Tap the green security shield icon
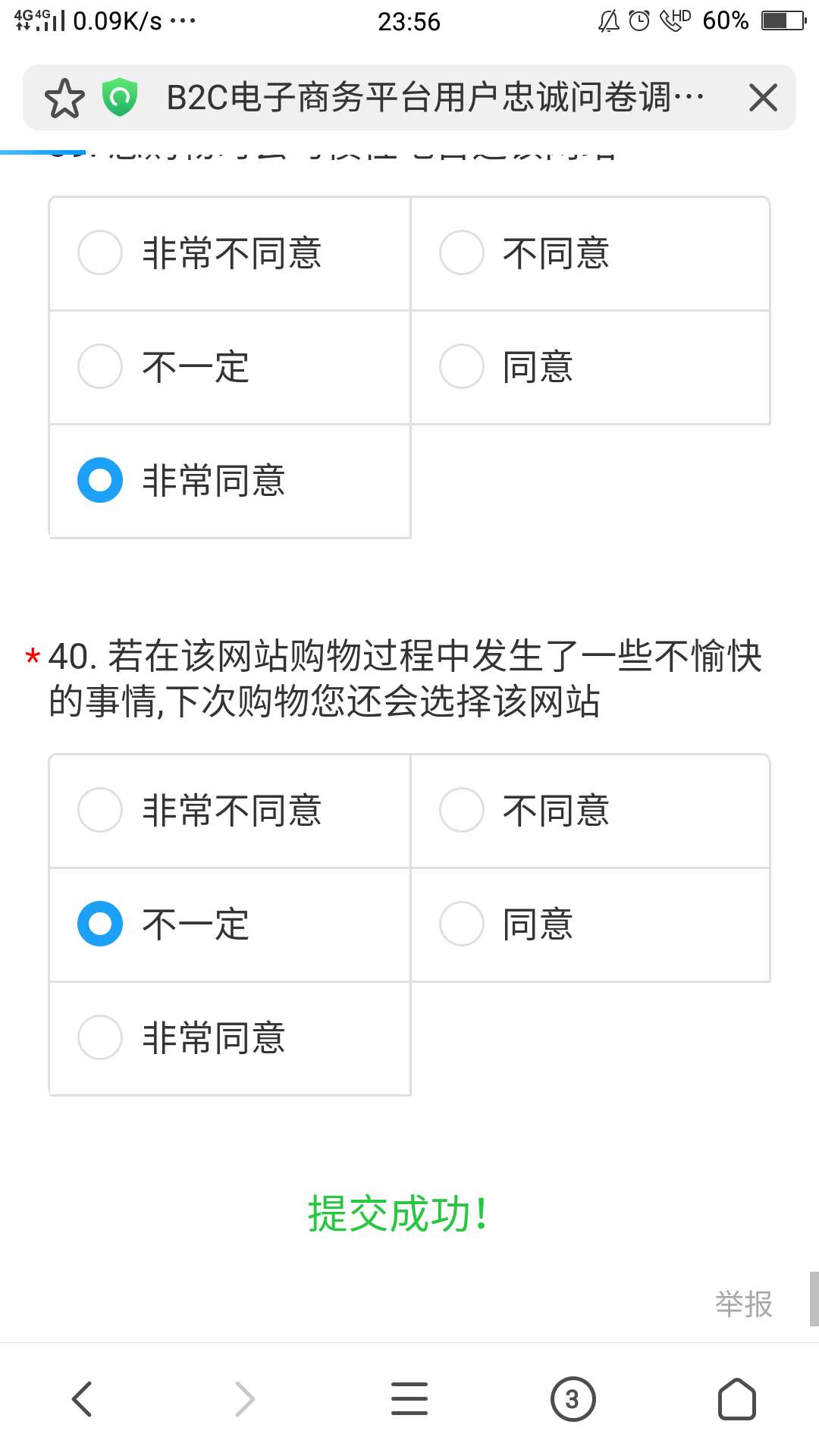The height and width of the screenshot is (1456, 819). pos(120,98)
